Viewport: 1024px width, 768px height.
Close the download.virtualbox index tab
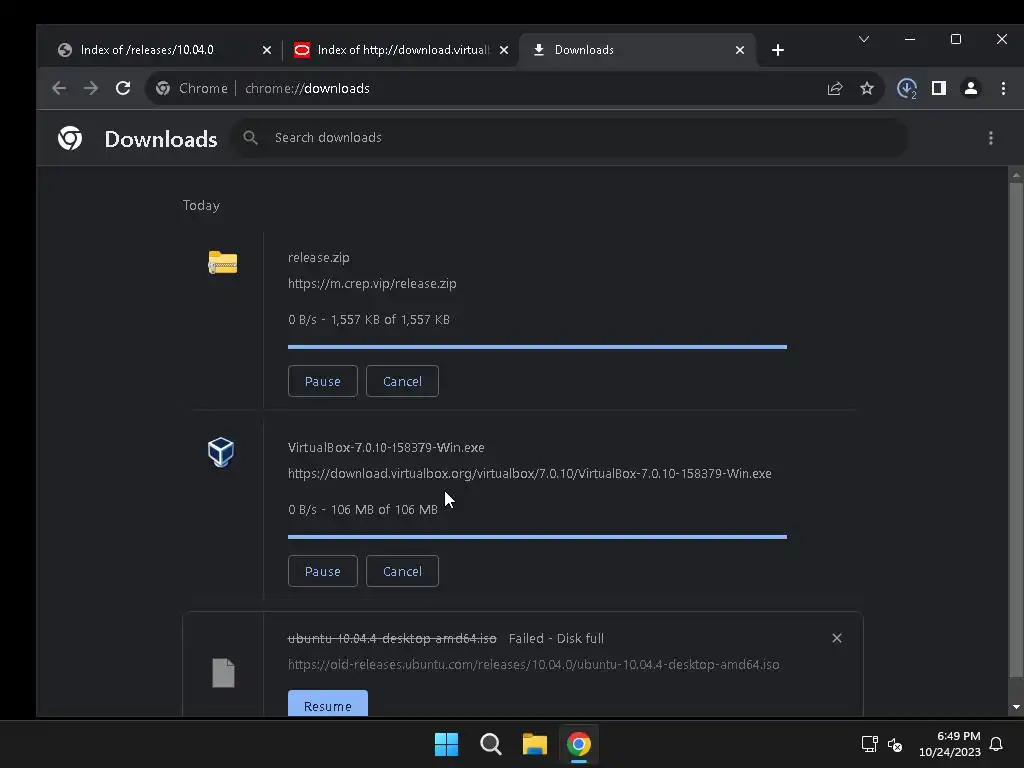[x=504, y=50]
